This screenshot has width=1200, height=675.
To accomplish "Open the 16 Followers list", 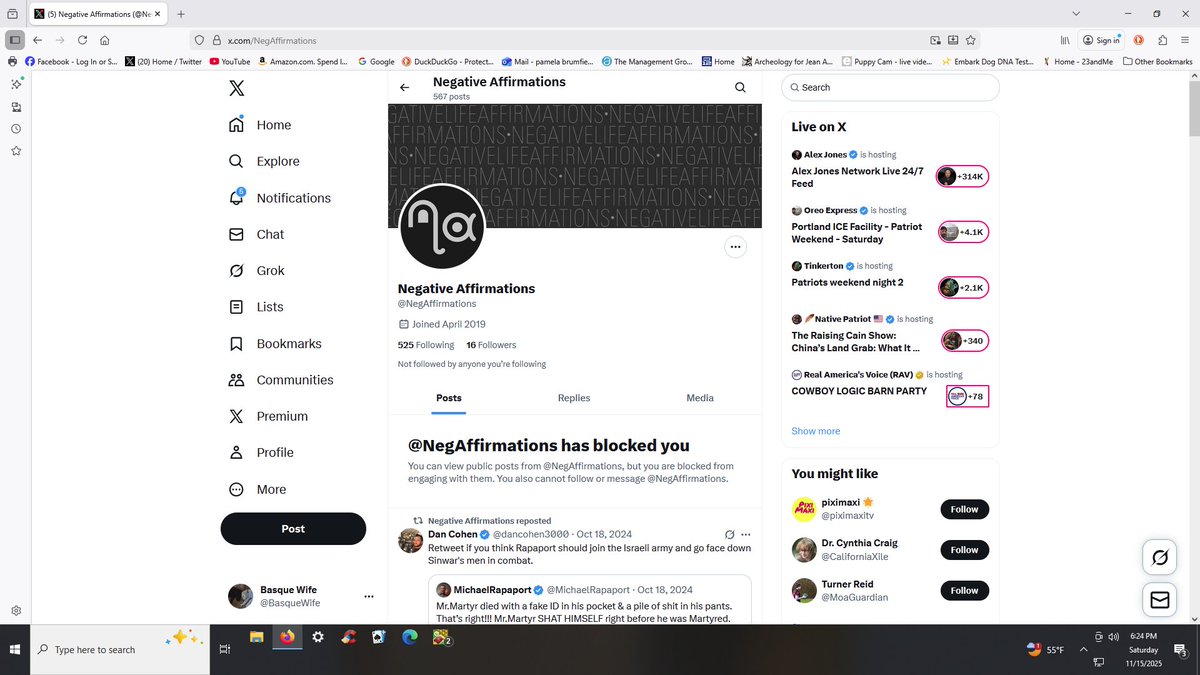I will (x=491, y=345).
